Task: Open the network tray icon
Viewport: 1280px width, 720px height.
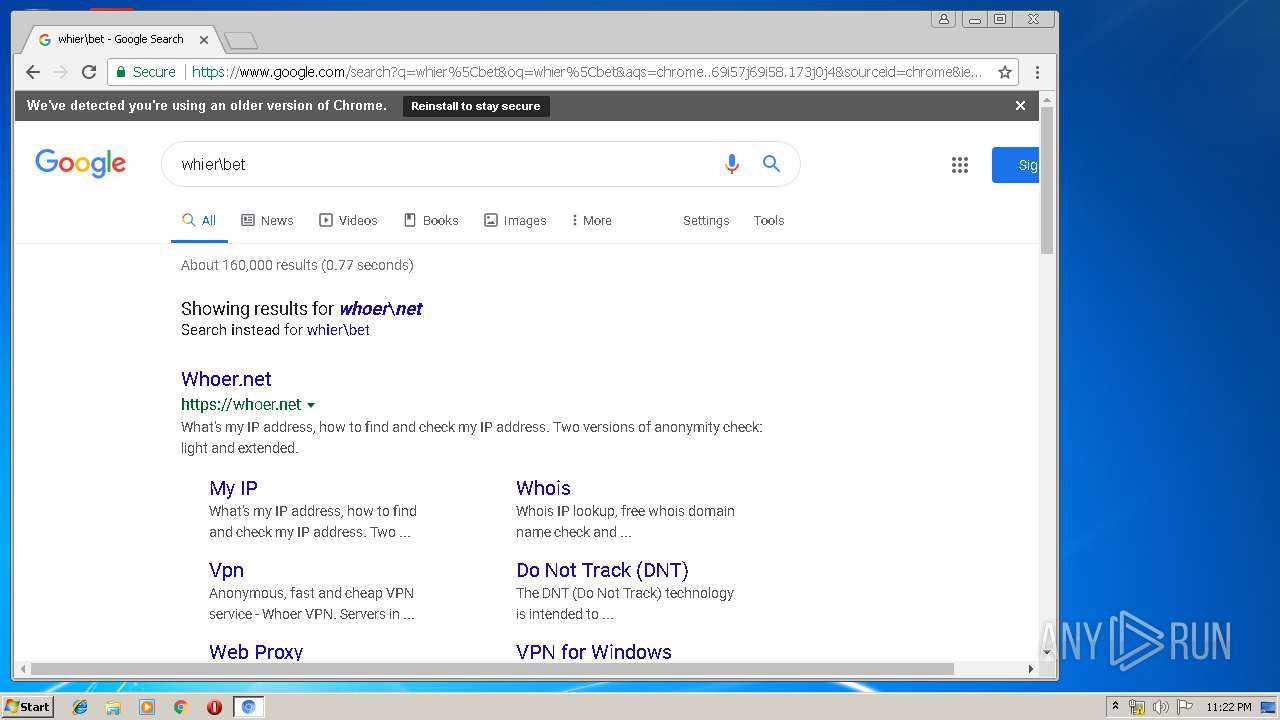Action: [x=1137, y=707]
